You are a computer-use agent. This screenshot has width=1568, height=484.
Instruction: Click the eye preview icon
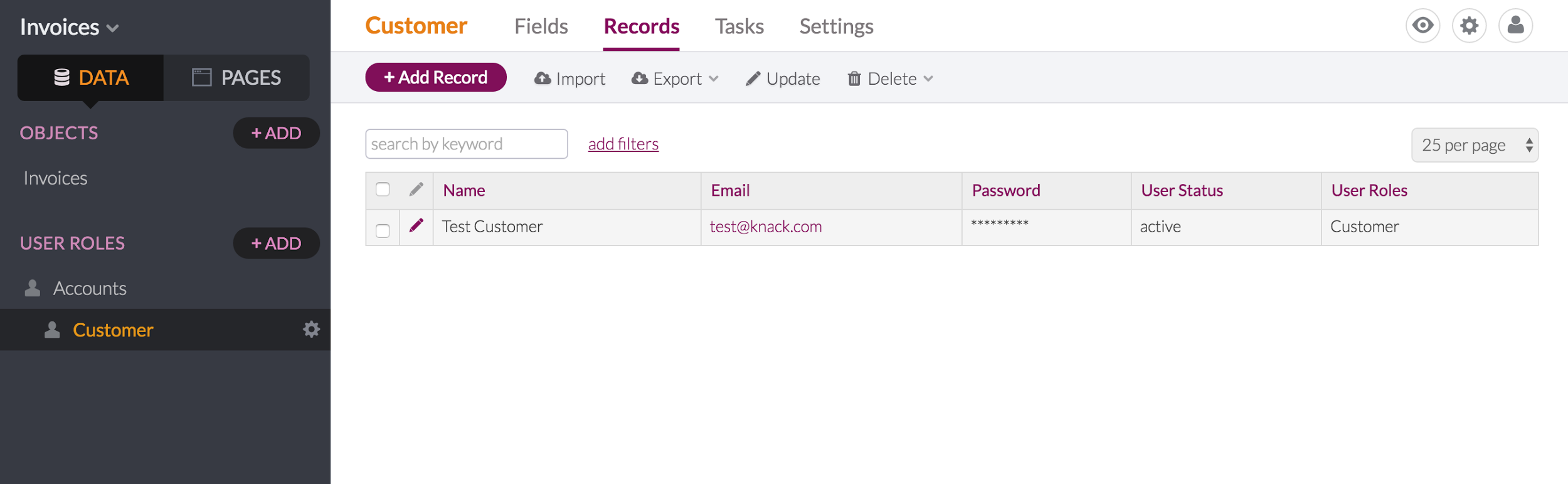(1422, 26)
